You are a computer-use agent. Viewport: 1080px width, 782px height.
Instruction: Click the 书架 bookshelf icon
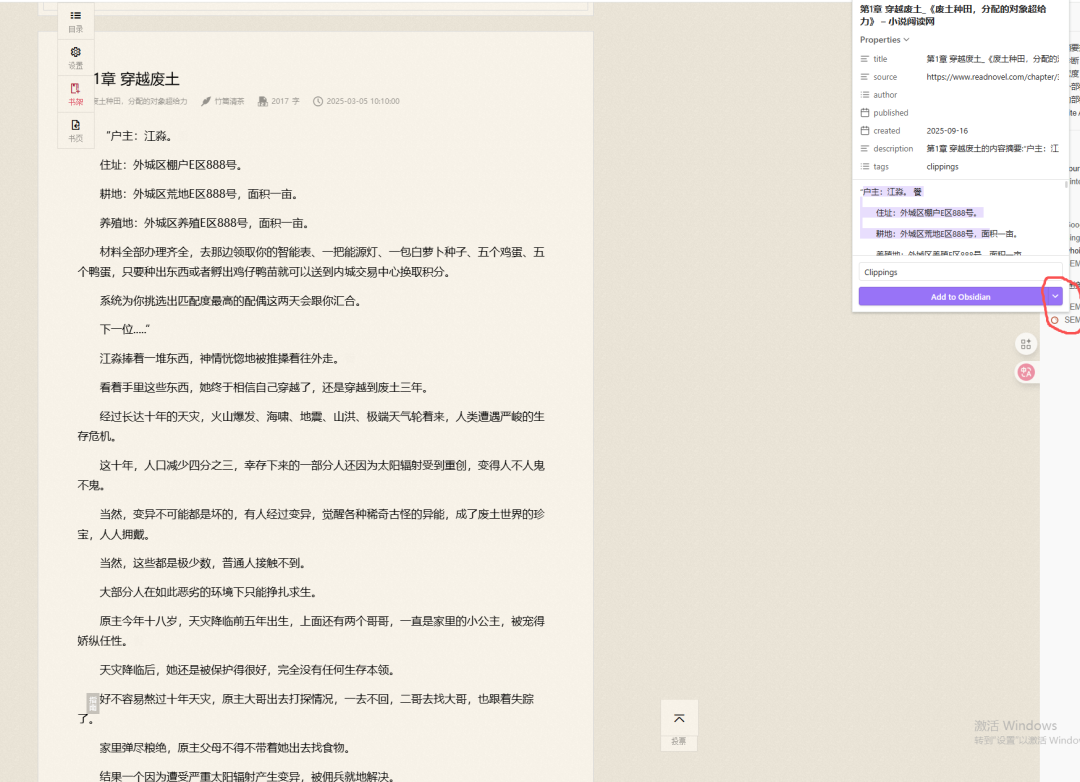tap(75, 93)
